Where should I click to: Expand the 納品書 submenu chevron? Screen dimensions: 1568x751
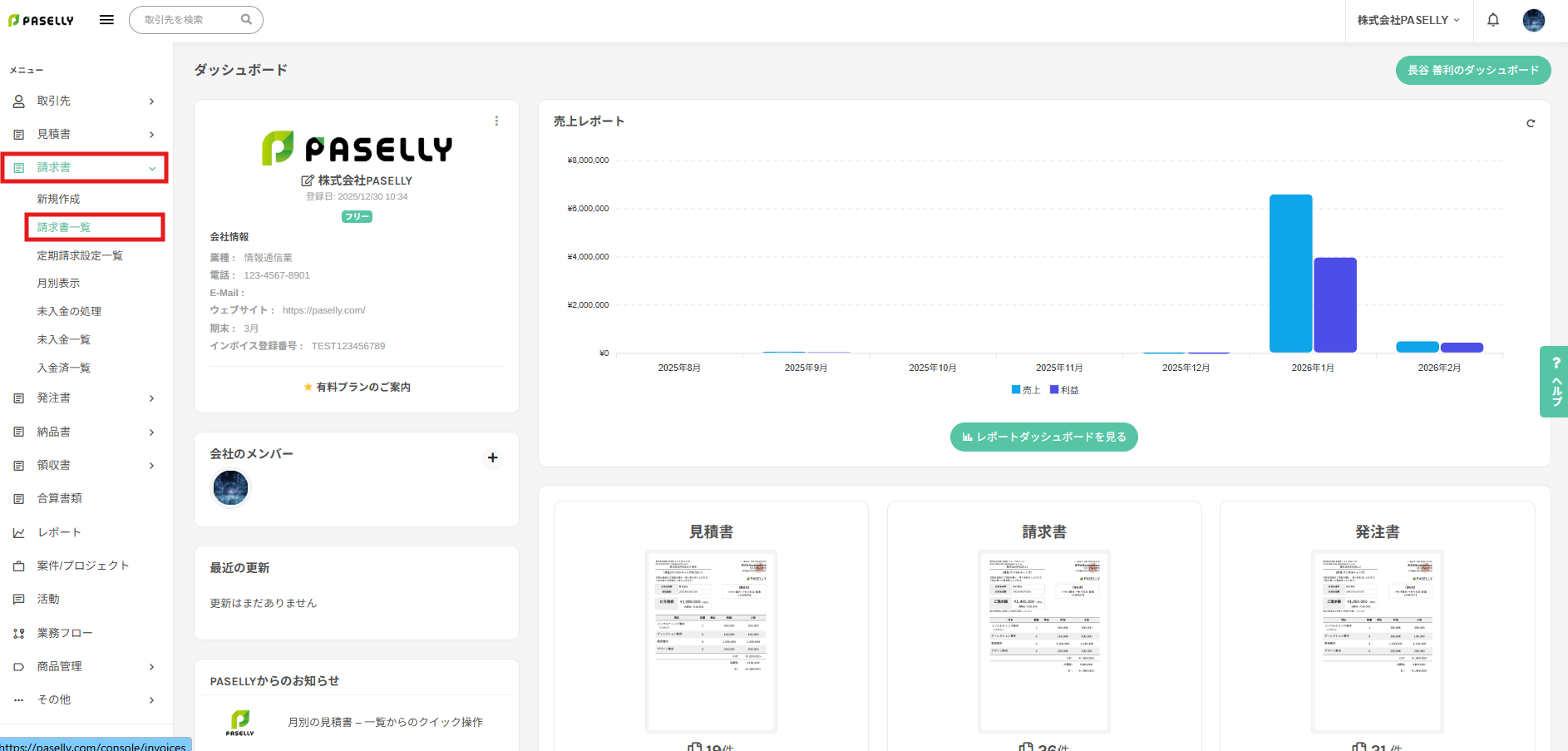pos(151,432)
